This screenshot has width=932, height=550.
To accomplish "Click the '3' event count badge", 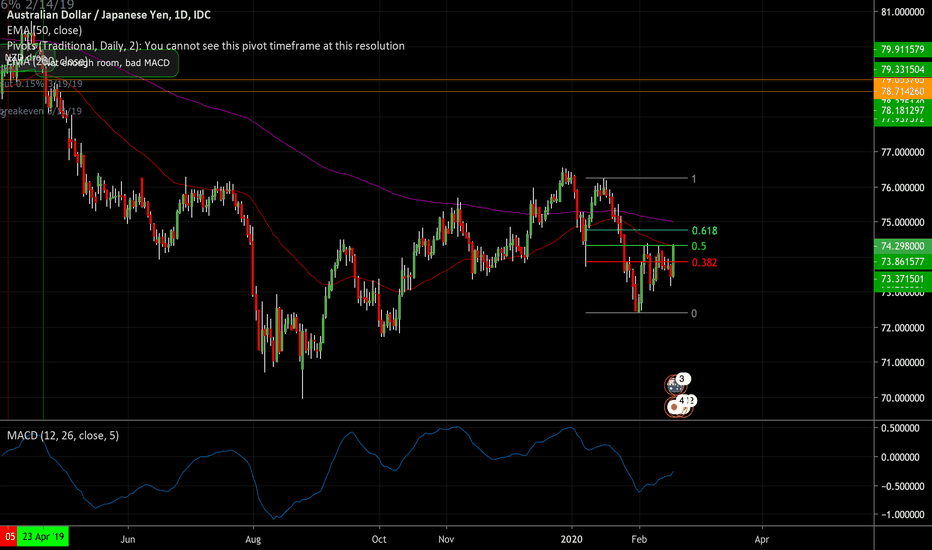I will pos(682,379).
